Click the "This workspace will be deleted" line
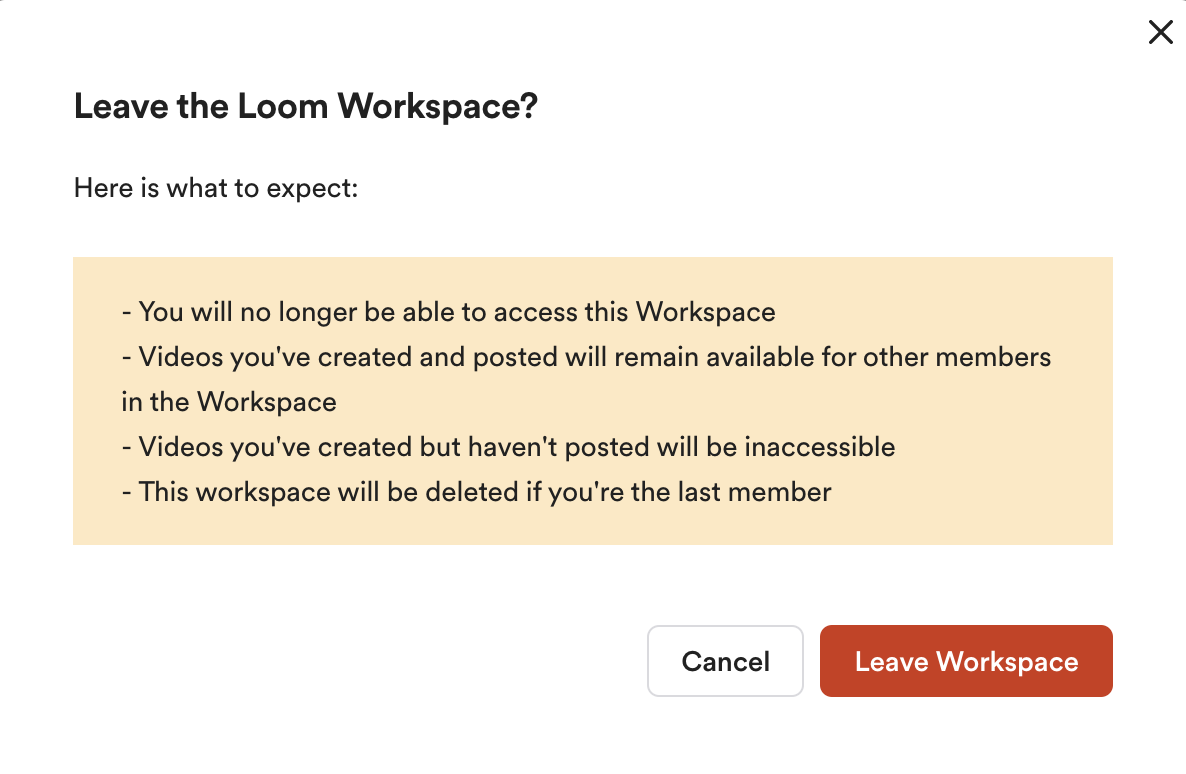The height and width of the screenshot is (774, 1186). (476, 492)
